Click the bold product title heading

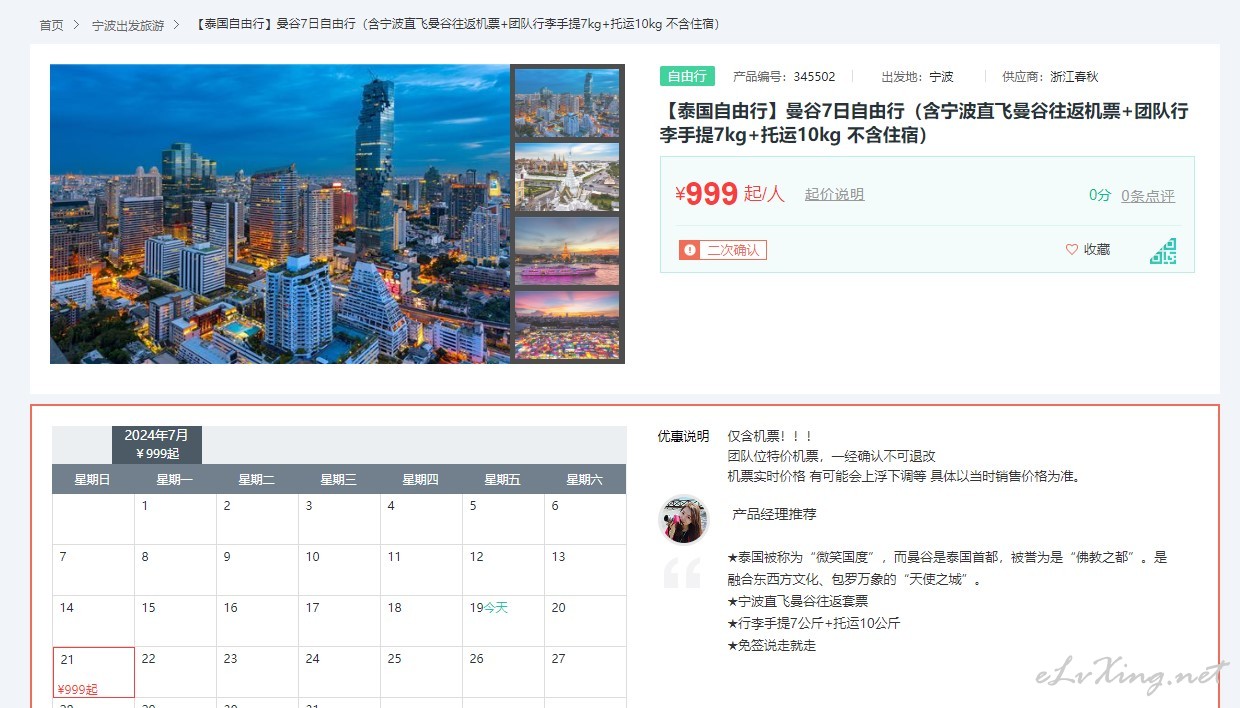[x=924, y=123]
